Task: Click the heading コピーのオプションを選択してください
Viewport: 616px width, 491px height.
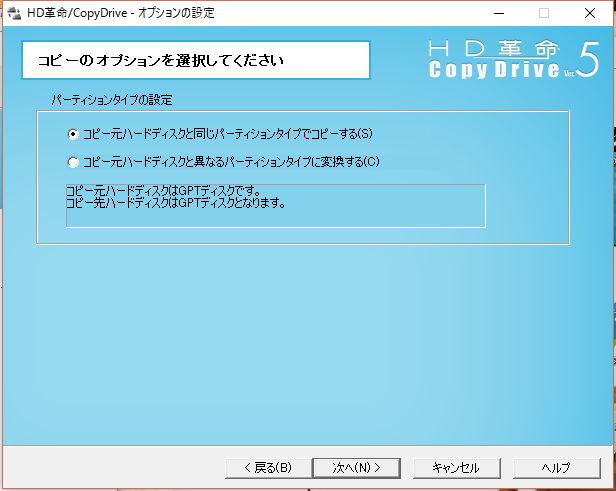Action: [160, 60]
